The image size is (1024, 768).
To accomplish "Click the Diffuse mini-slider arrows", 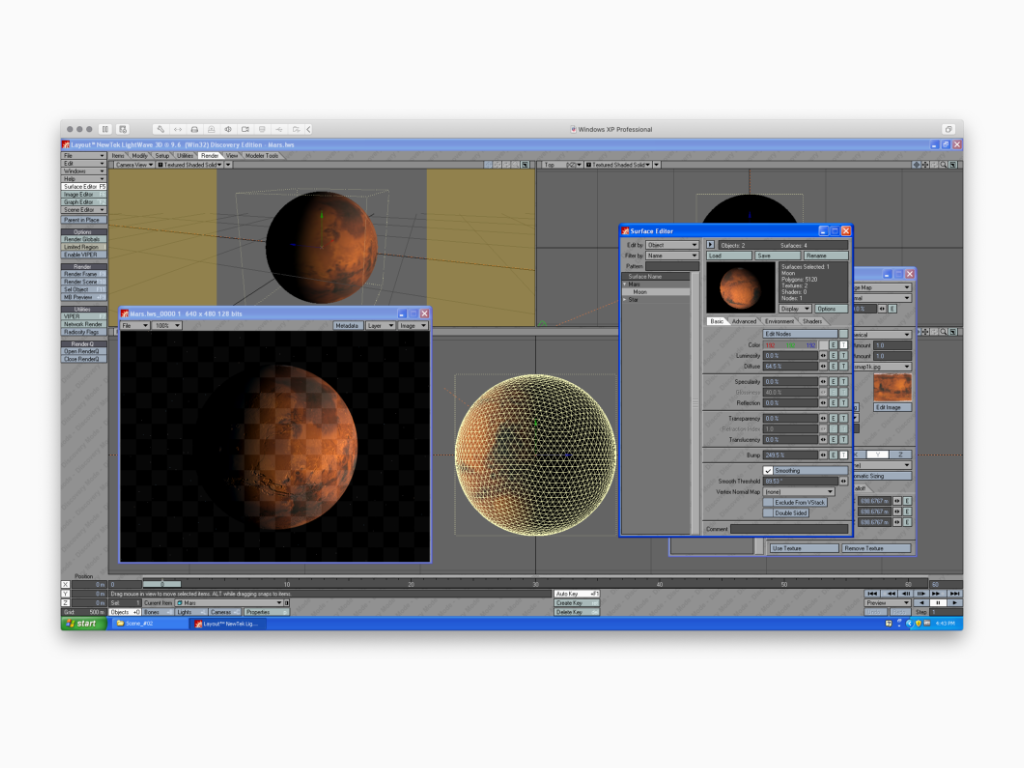I will tap(823, 366).
